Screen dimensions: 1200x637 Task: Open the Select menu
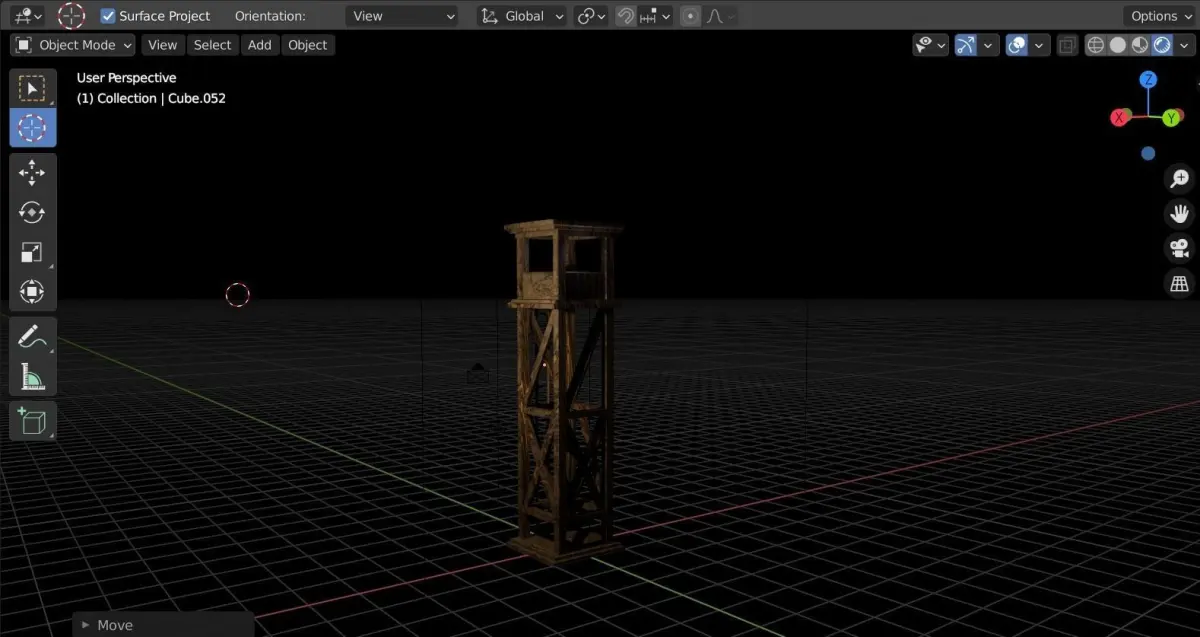coord(212,45)
